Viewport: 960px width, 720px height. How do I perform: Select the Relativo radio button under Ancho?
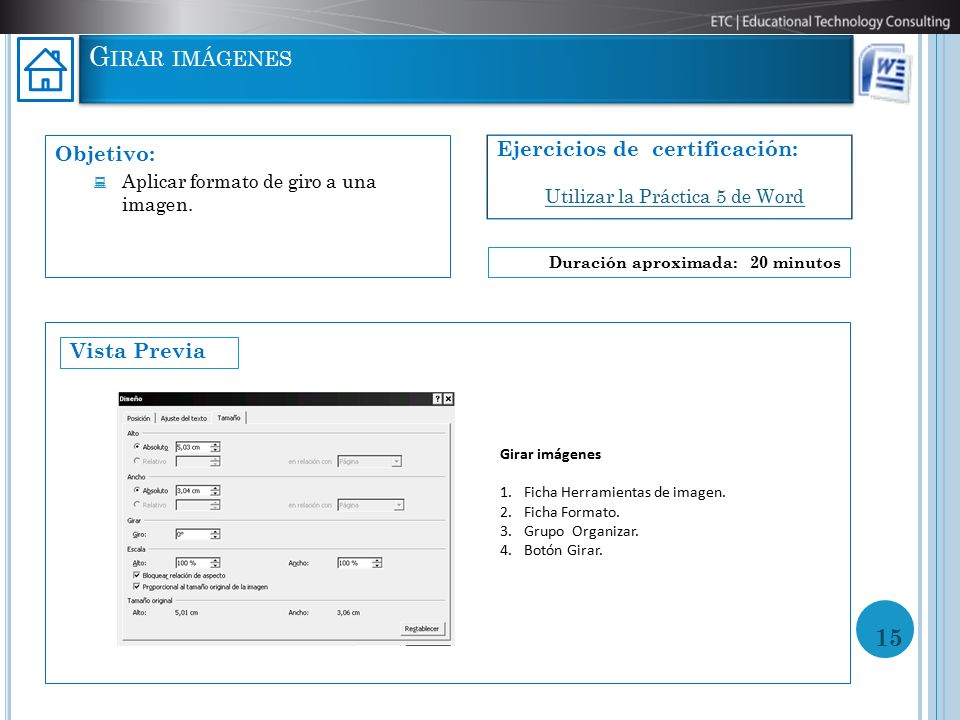point(137,504)
